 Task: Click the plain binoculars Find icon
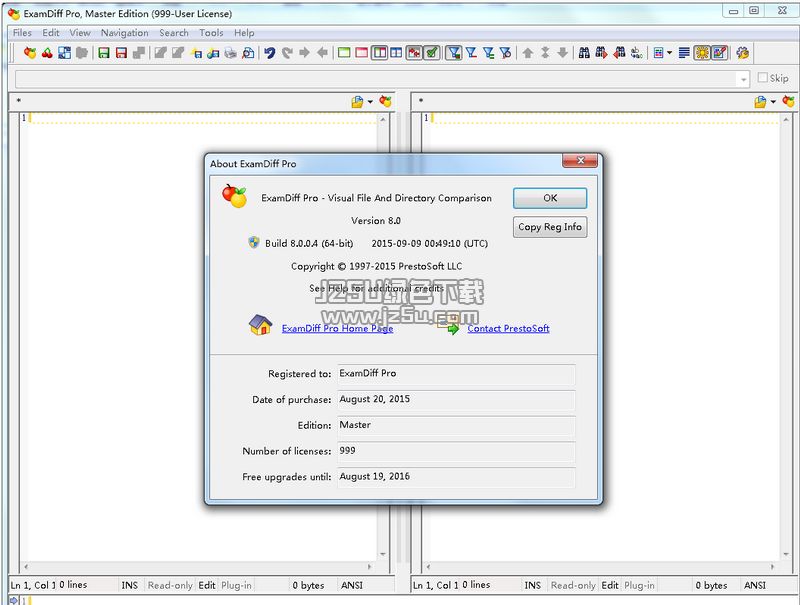click(x=584, y=53)
